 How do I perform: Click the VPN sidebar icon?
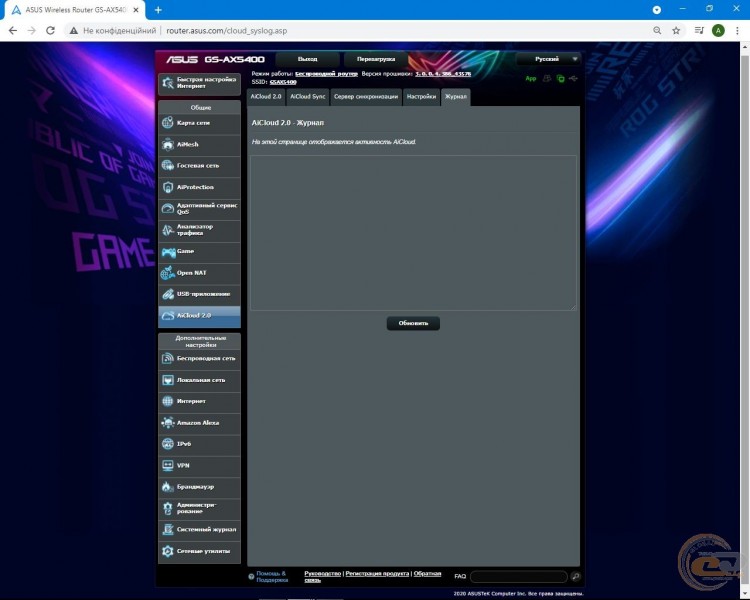click(x=167, y=465)
